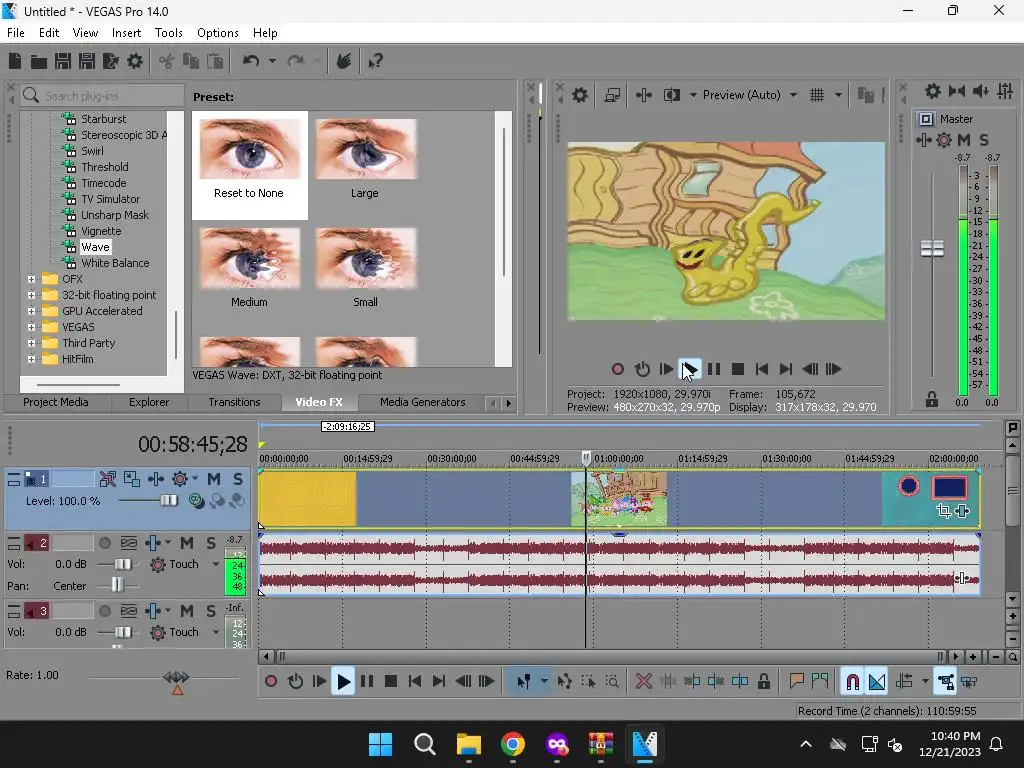Toggle split screen view icon in preview
This screenshot has height=768, width=1024.
pyautogui.click(x=672, y=95)
